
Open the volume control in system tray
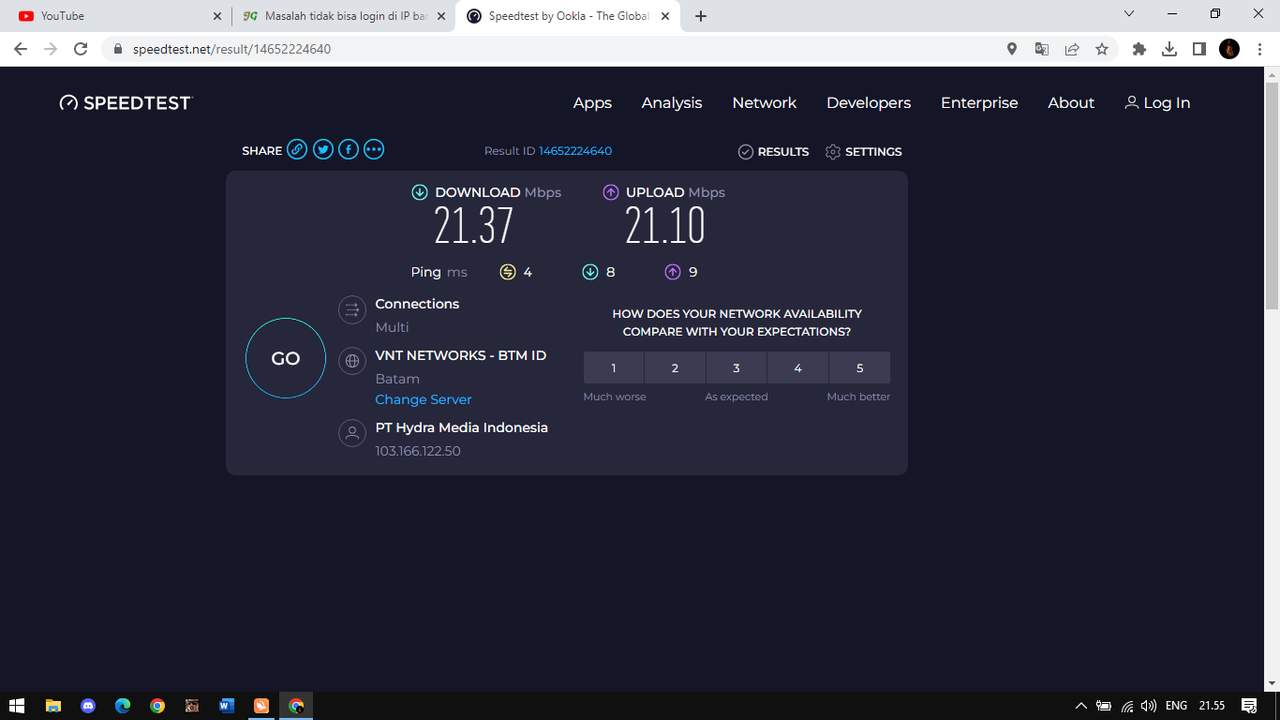click(x=1148, y=706)
